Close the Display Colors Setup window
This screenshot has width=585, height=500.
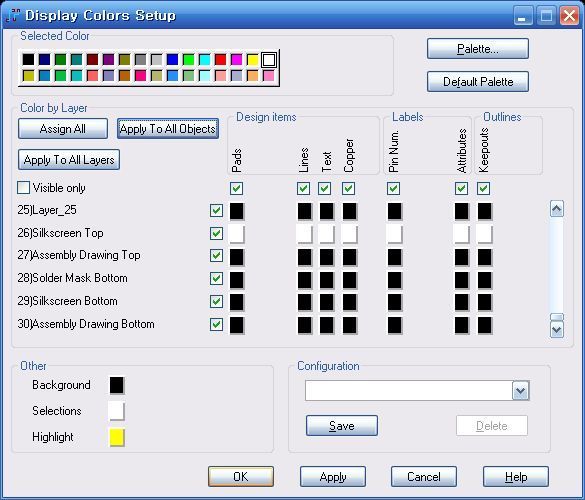click(x=569, y=16)
